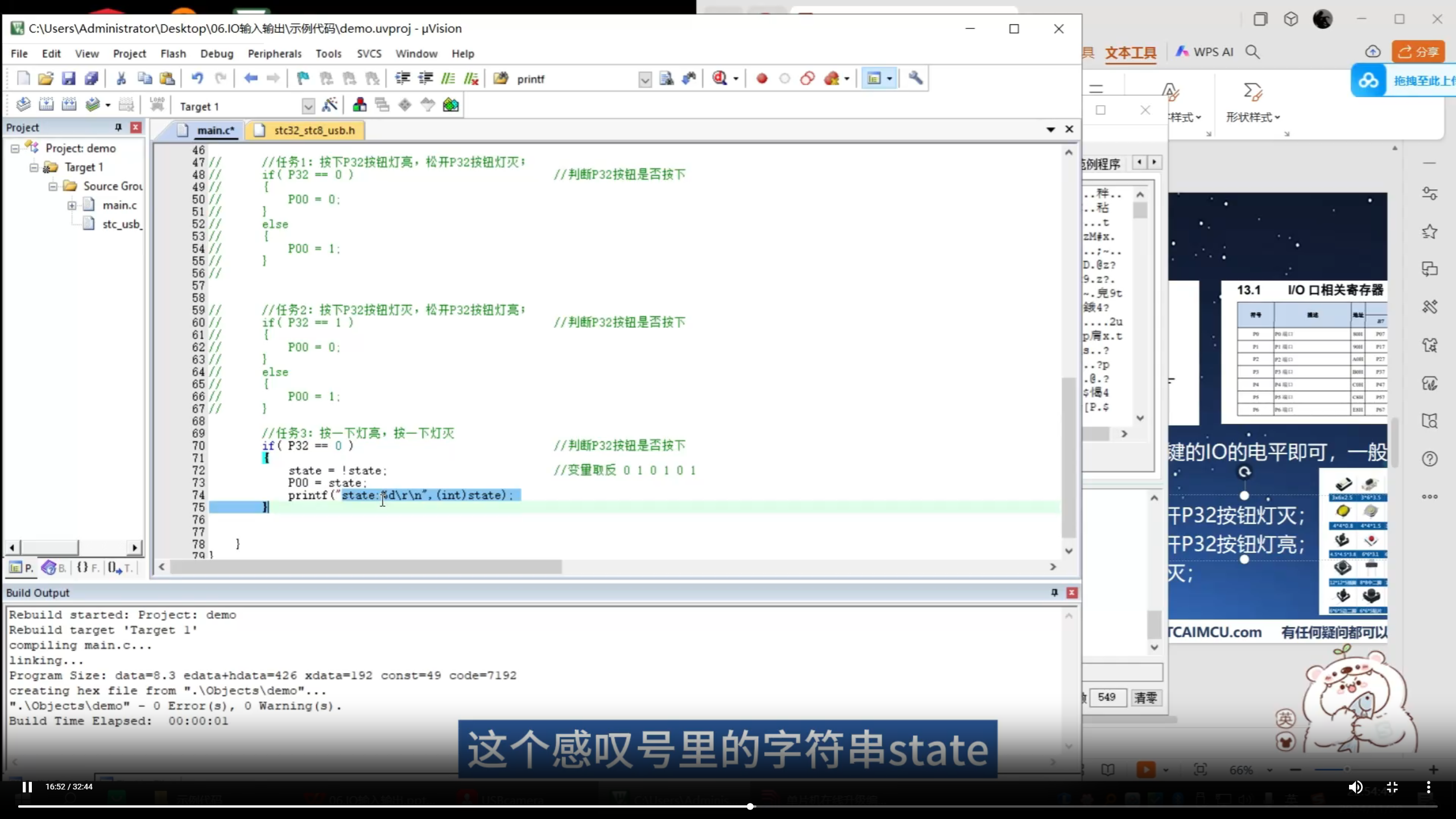Mute the video volume speaker
The width and height of the screenshot is (1456, 819).
tap(1355, 787)
